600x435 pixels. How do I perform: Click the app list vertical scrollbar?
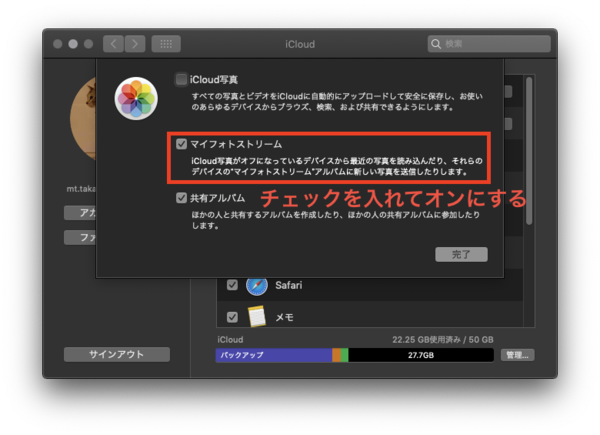pos(529,151)
